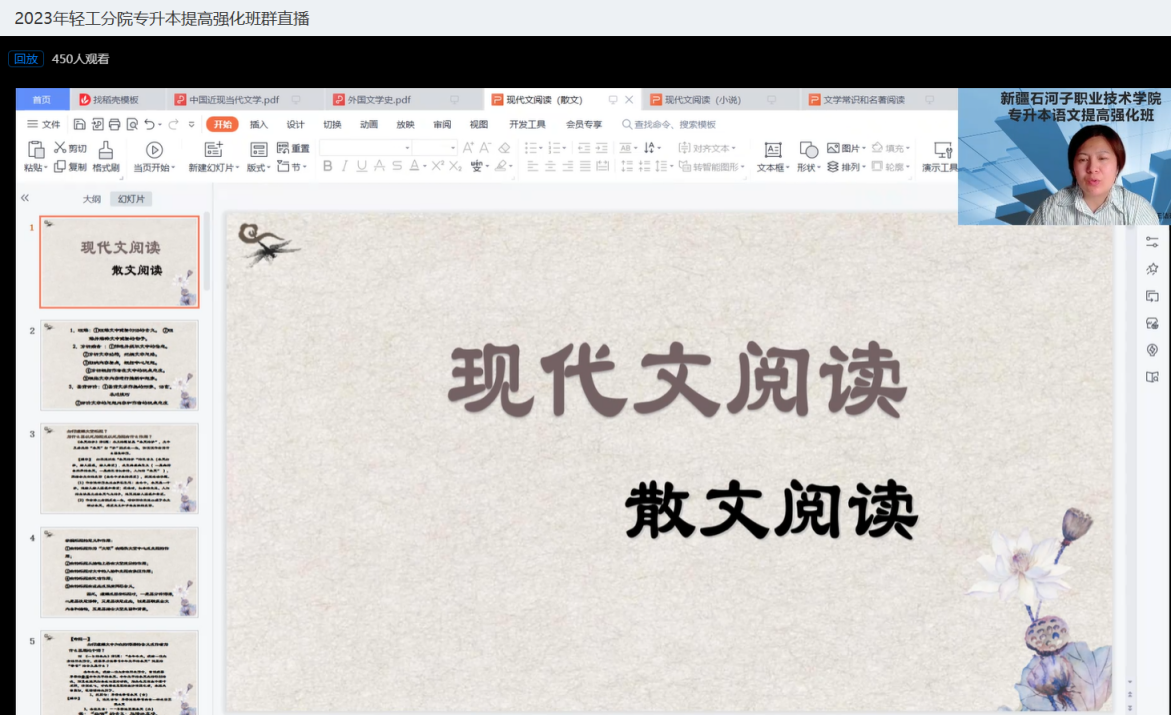Click the Reset (重置) button
The height and width of the screenshot is (715, 1171).
[x=294, y=148]
